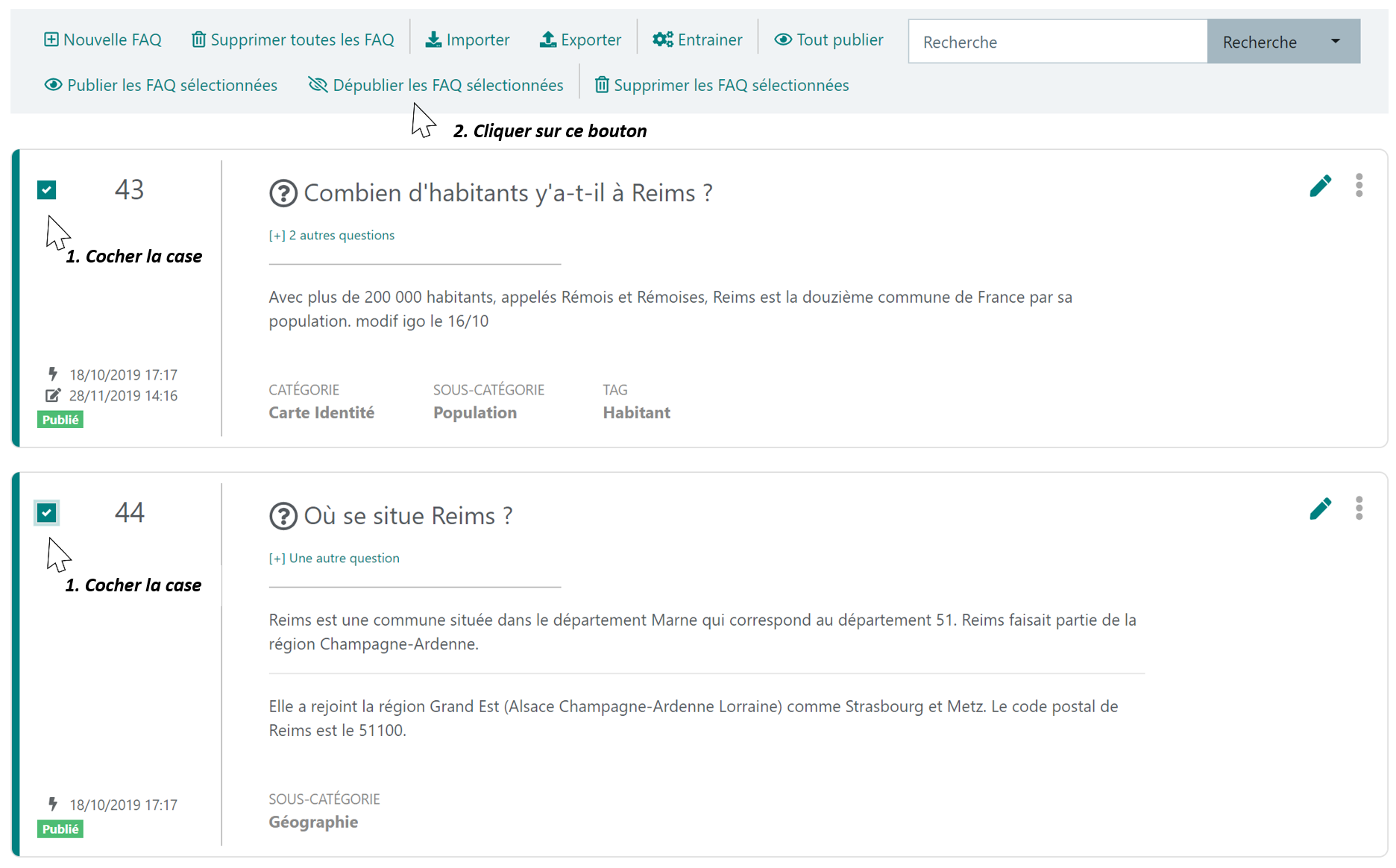Click the lightning icon beside 18/10/2019 in FAQ 43
Screen dimensions: 1396x868
pyautogui.click(x=53, y=374)
